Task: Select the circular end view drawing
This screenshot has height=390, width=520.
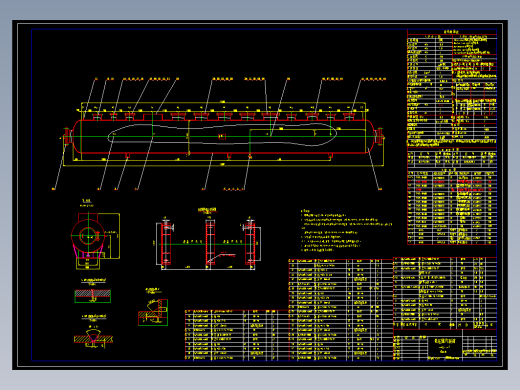Action: pos(88,236)
